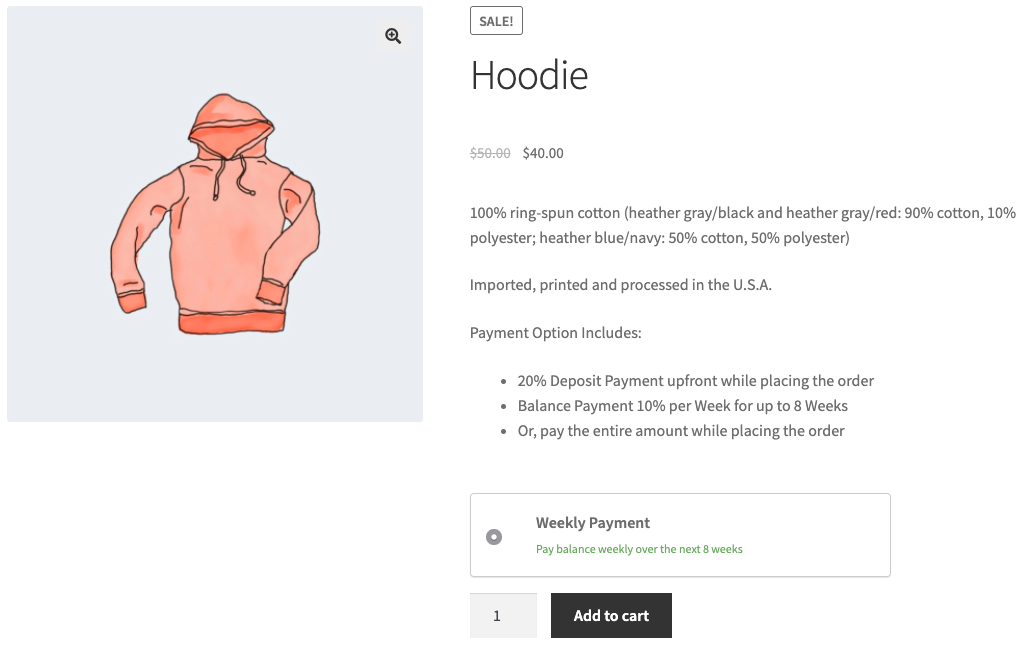Focus the product quantity input field
The image size is (1025, 646).
point(503,616)
